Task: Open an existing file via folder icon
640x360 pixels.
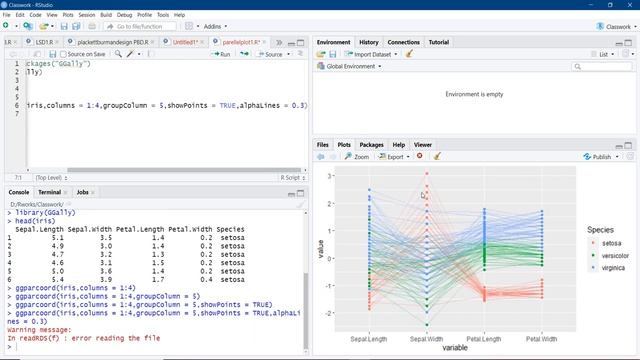Action: click(x=44, y=26)
